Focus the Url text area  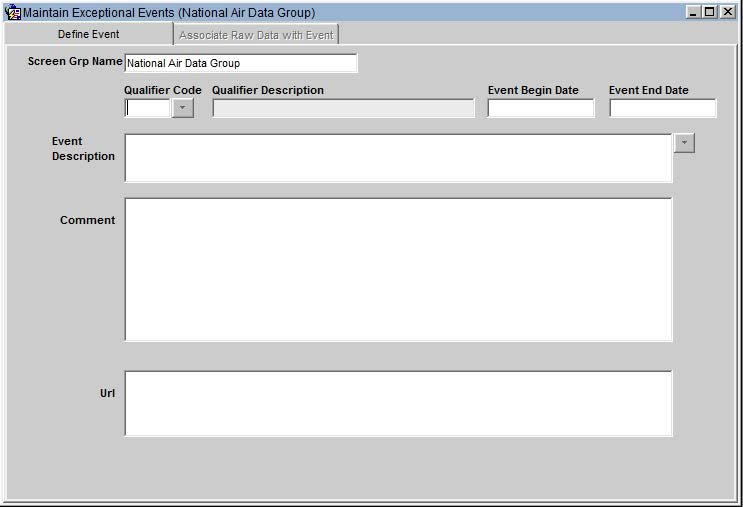(x=397, y=403)
